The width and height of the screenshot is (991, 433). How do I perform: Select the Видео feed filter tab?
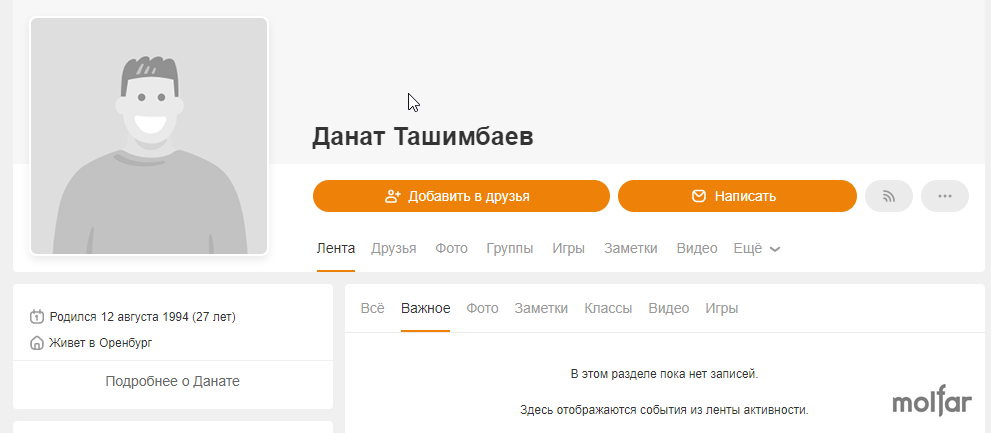(x=669, y=308)
